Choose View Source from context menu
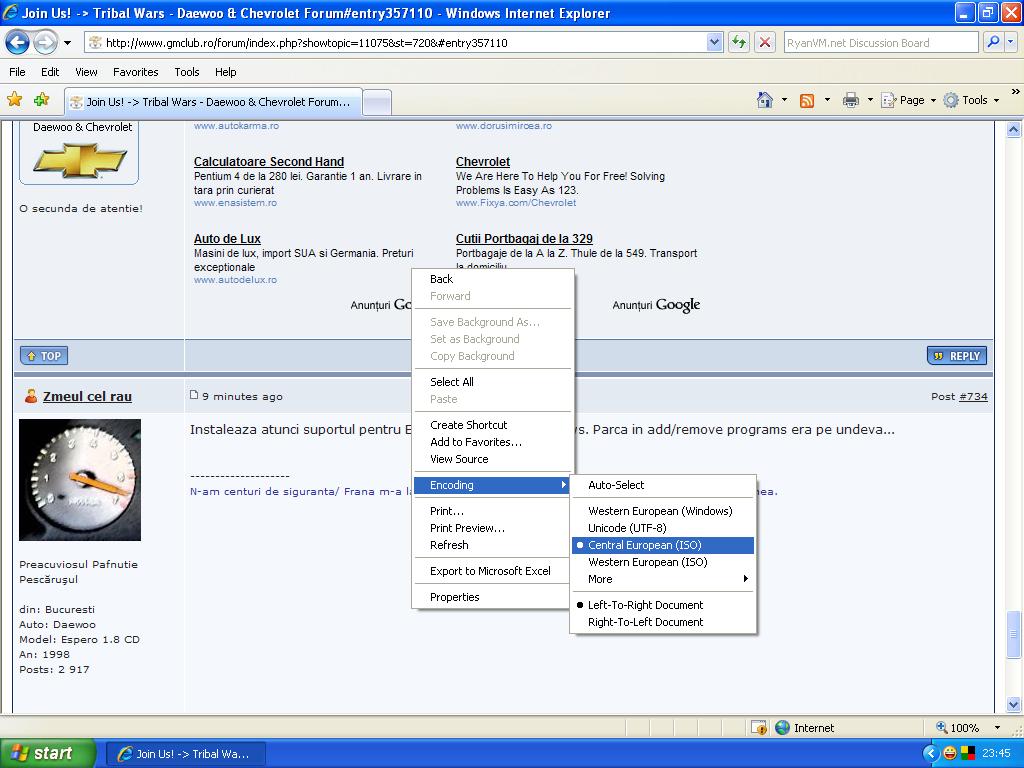 click(x=459, y=459)
